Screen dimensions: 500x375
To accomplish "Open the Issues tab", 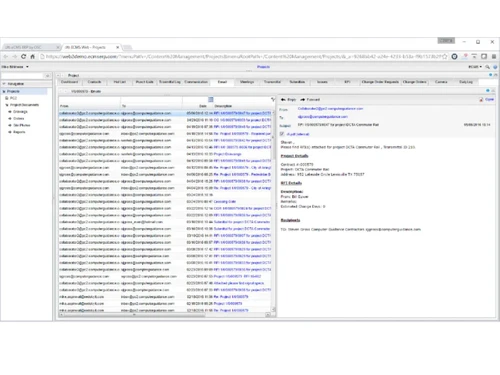I will click(x=322, y=82).
